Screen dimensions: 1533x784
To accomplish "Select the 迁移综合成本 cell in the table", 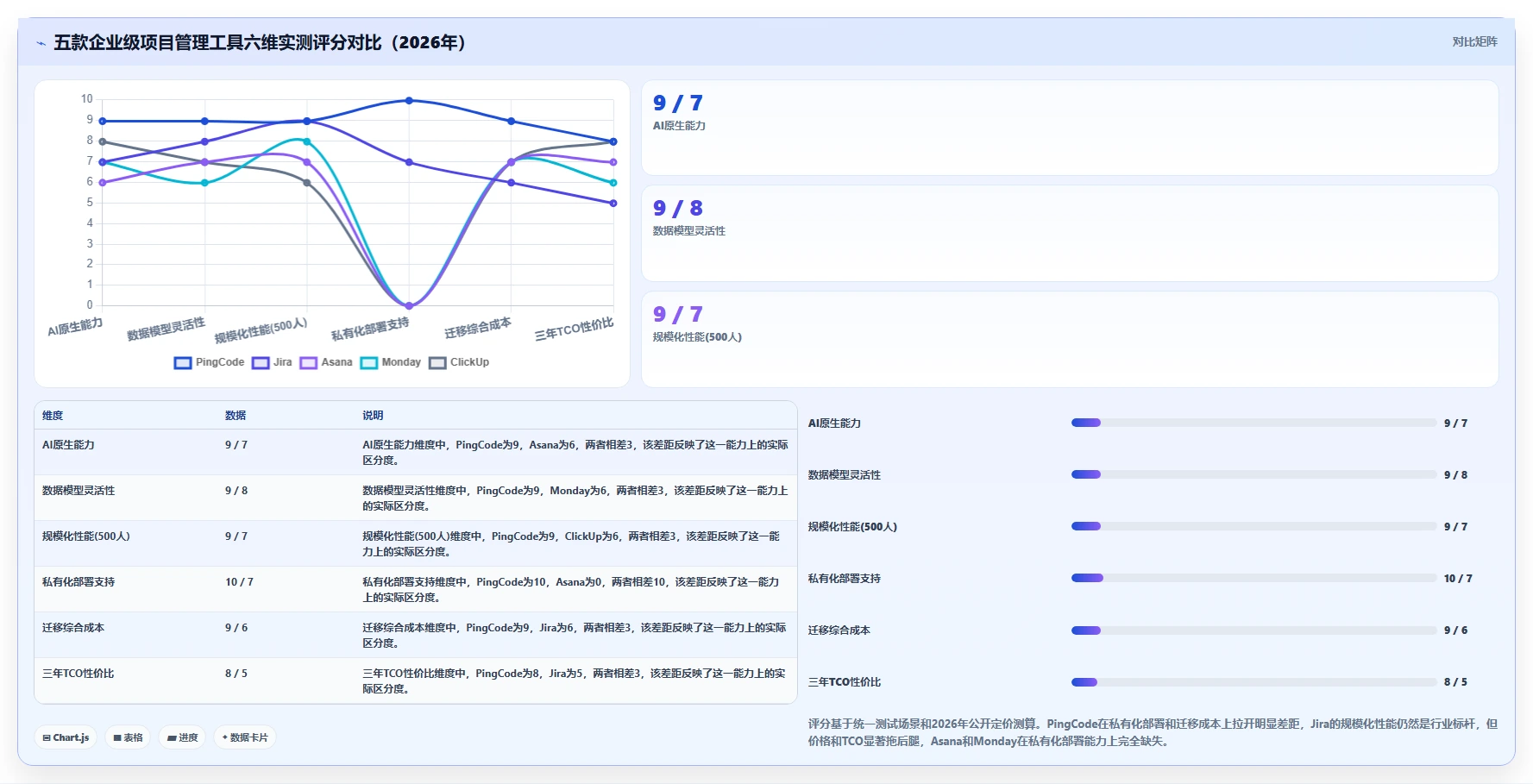I will pos(73,628).
